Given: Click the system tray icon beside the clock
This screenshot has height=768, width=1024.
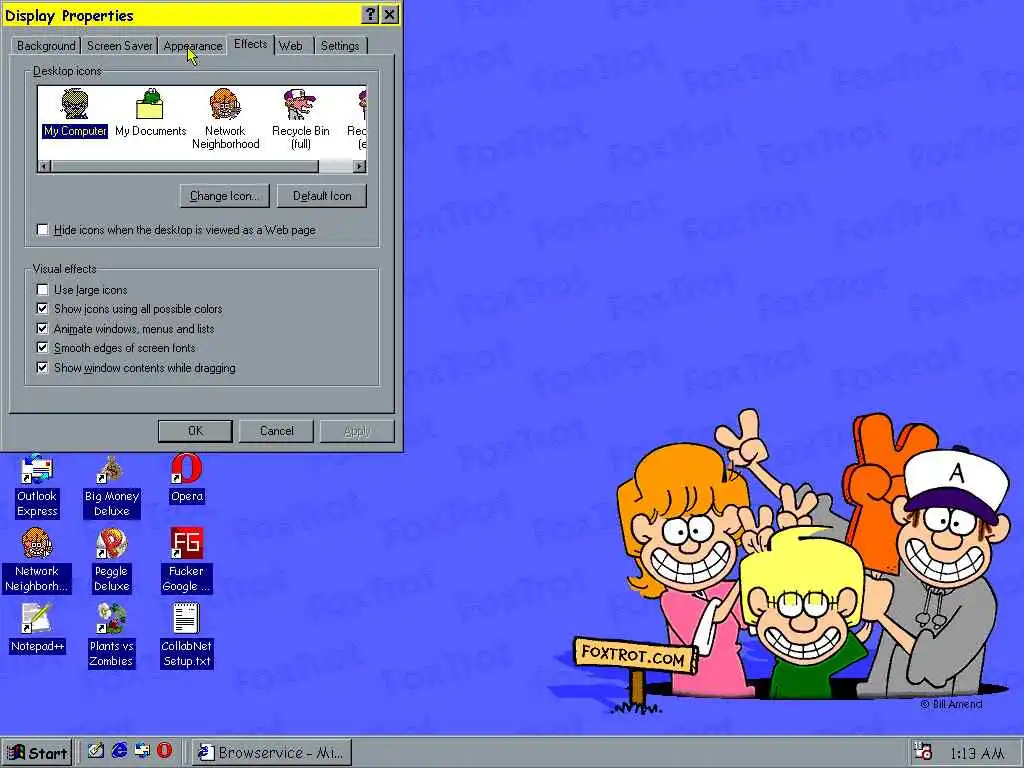Looking at the screenshot, I should (923, 752).
